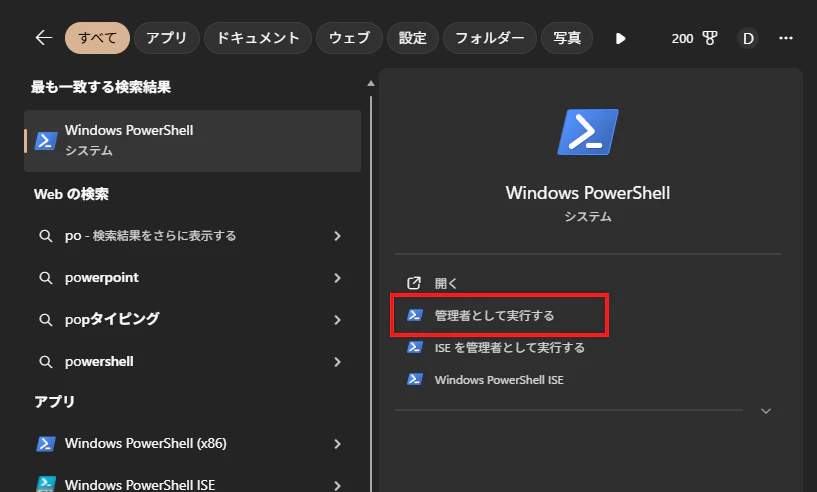
Task: Expand the popタイピング suggestion chevron
Action: (x=337, y=319)
